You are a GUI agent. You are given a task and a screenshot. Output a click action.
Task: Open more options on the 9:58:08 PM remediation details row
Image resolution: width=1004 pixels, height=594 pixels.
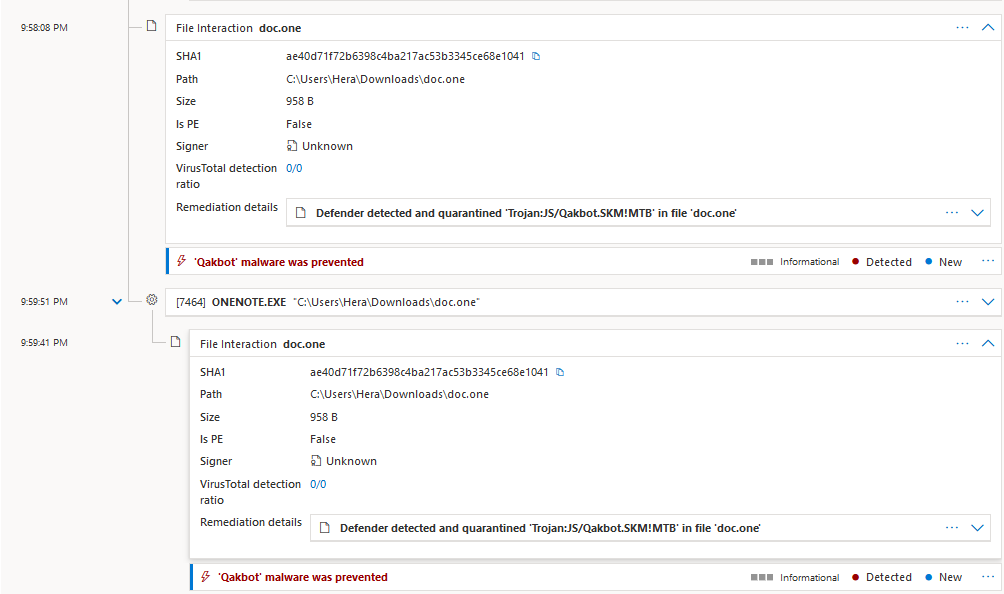click(x=952, y=213)
